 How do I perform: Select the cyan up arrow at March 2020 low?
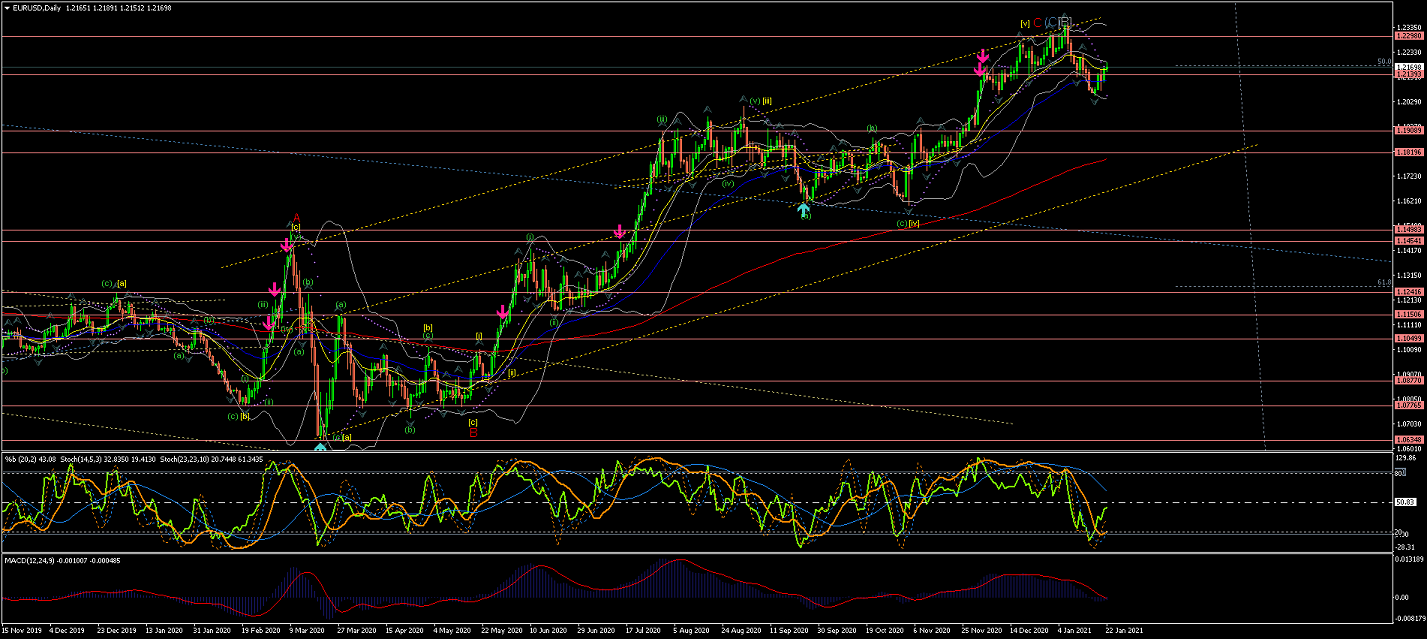[320, 447]
